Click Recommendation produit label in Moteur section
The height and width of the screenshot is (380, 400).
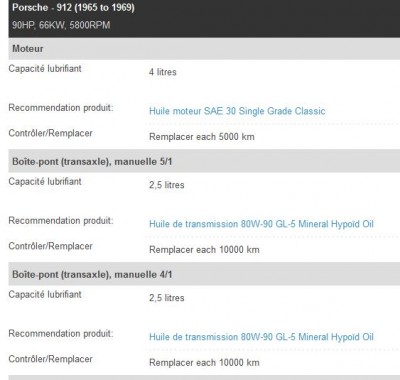click(61, 108)
